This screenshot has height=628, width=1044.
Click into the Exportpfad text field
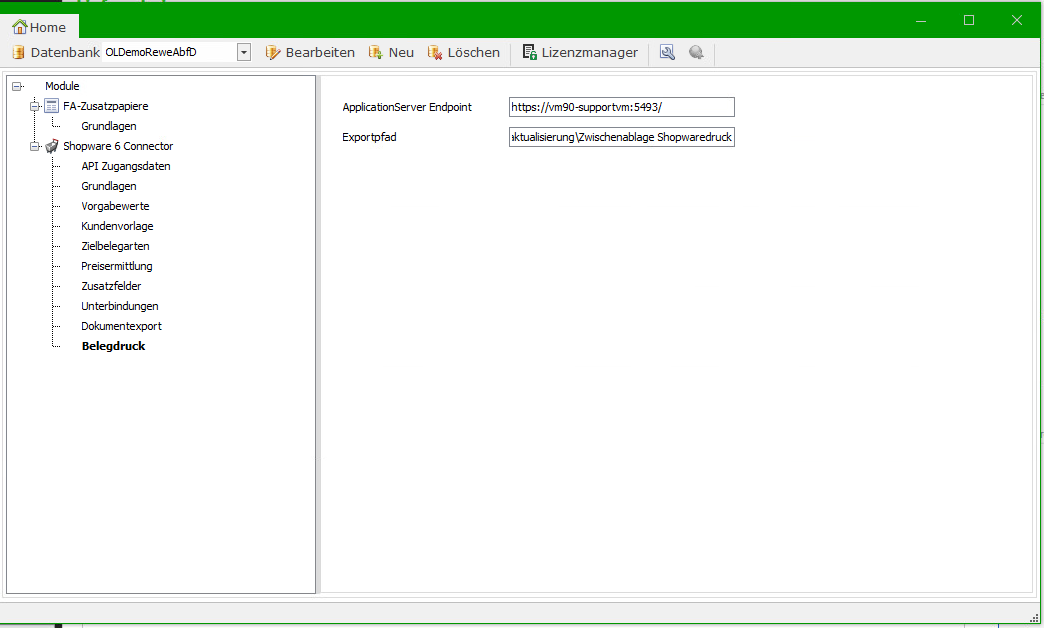pos(621,137)
